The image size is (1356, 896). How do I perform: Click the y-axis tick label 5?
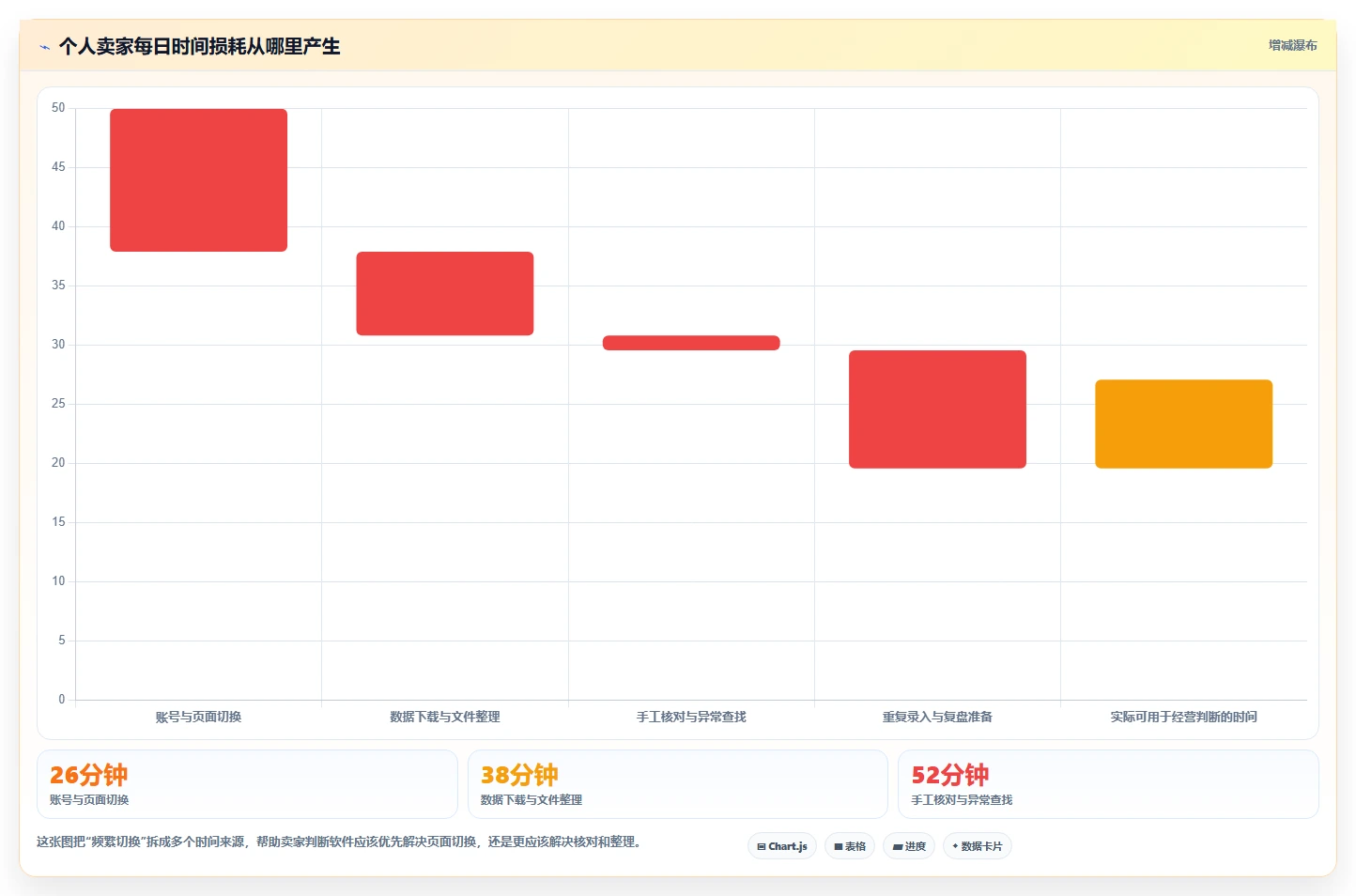(x=62, y=641)
